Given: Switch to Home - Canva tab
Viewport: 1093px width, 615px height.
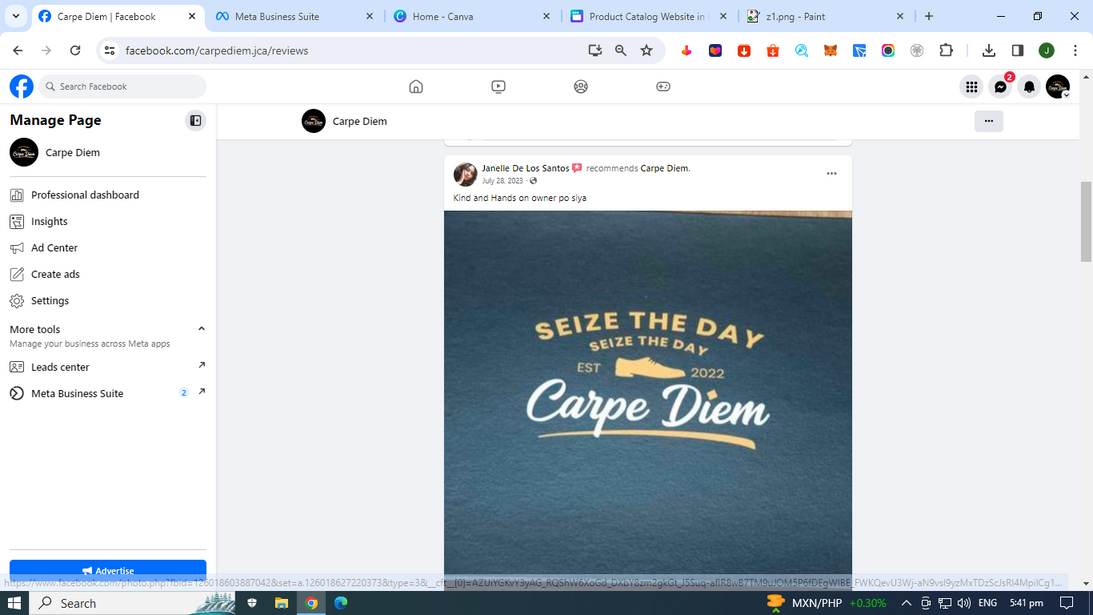Looking at the screenshot, I should [471, 16].
